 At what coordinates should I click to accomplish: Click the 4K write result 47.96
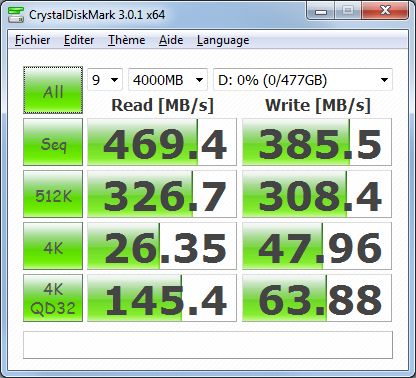[317, 246]
